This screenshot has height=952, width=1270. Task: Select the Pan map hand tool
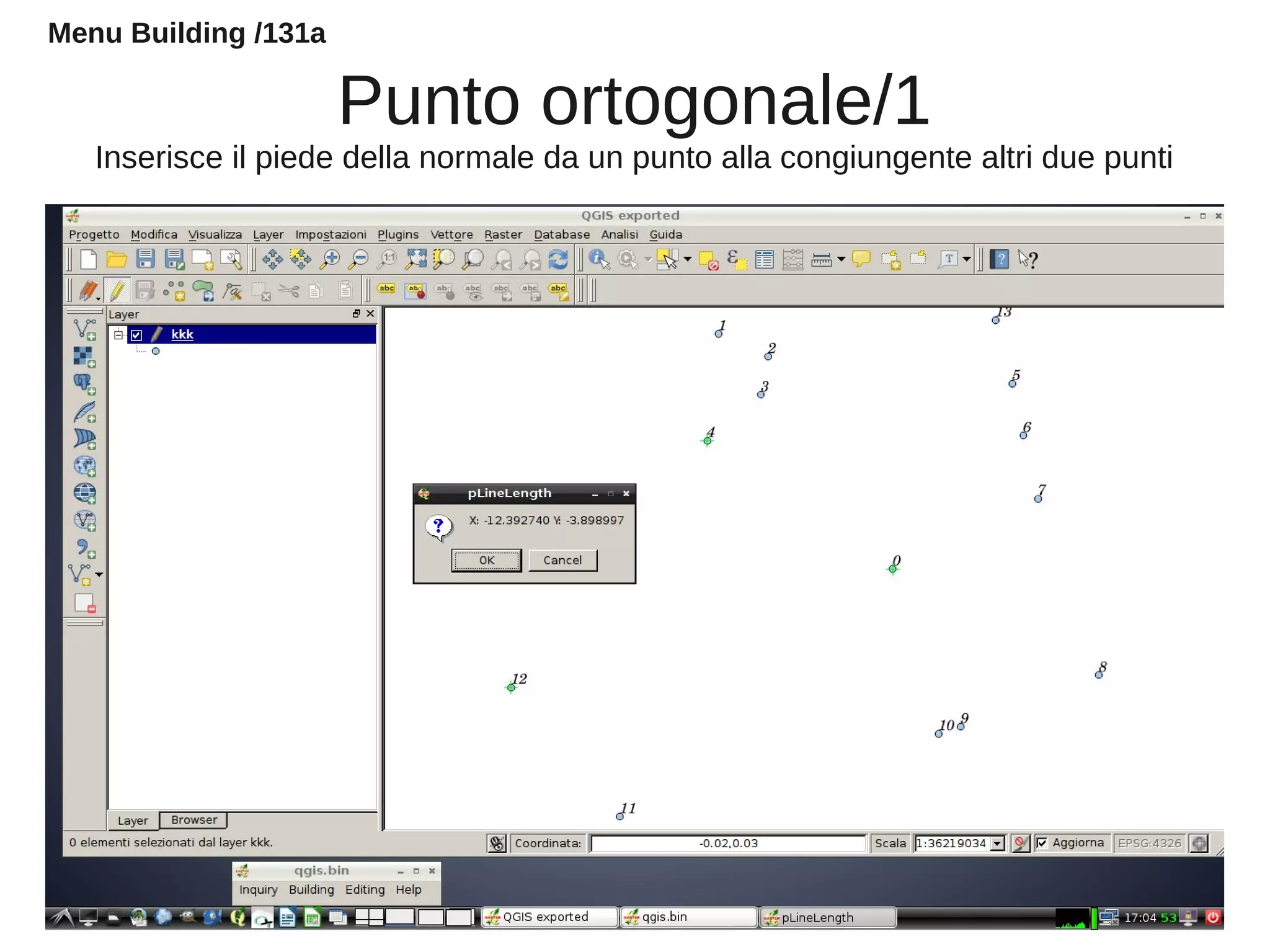tap(272, 259)
